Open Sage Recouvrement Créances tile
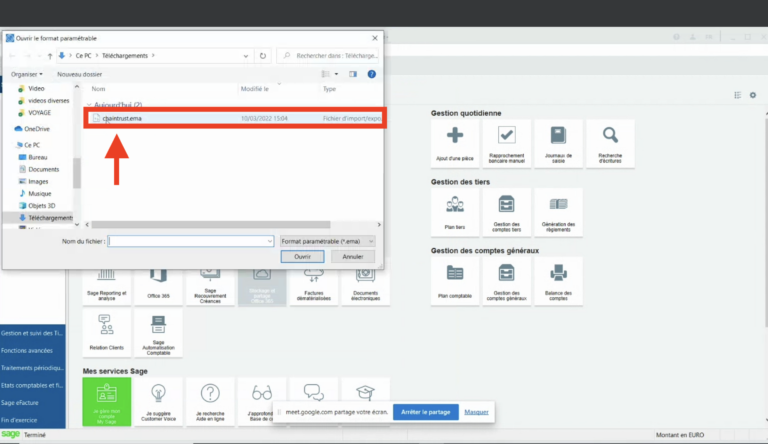Viewport: 768px width, 444px height. pos(210,288)
